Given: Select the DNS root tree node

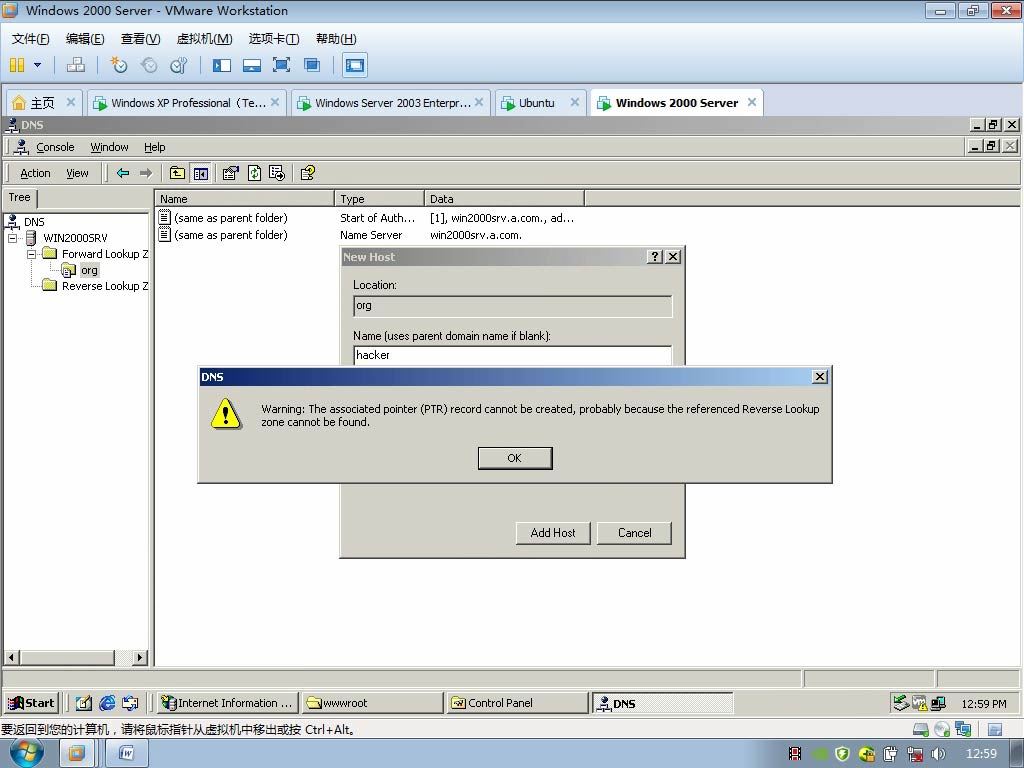Looking at the screenshot, I should (34, 222).
